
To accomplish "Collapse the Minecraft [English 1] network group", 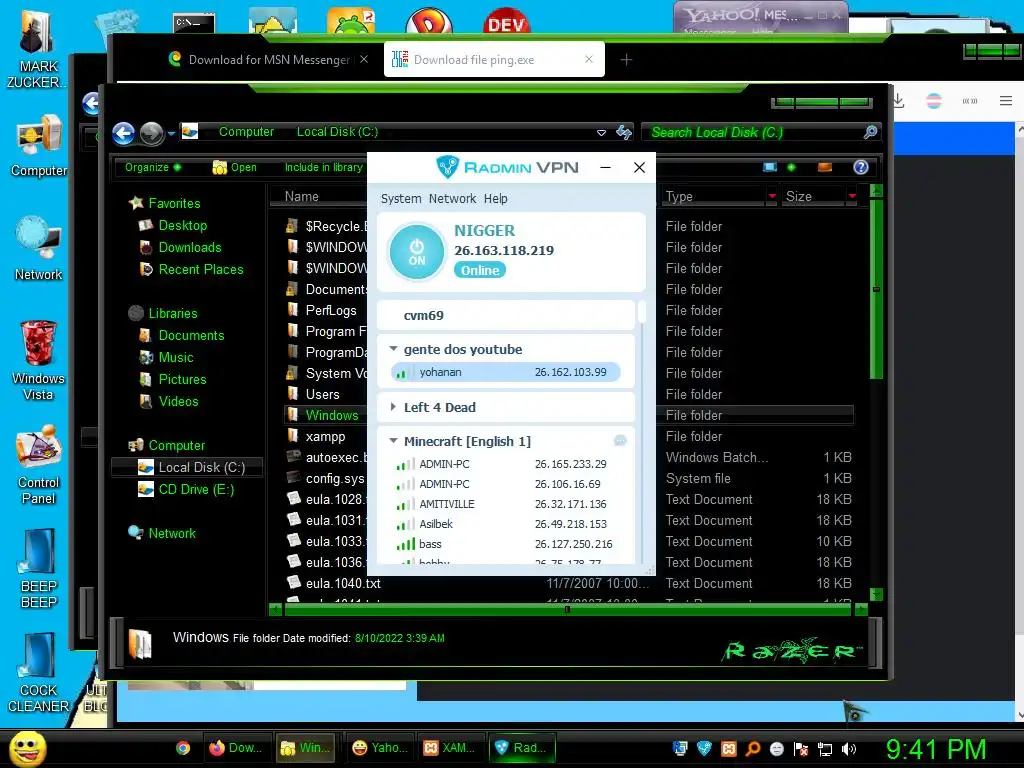I will (x=393, y=441).
